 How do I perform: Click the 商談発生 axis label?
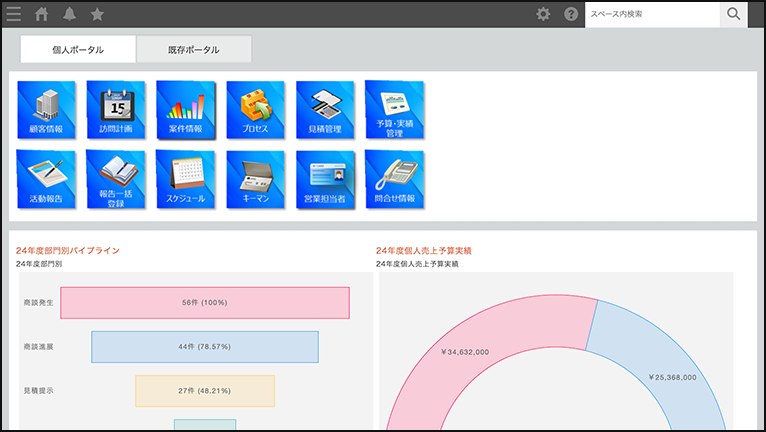click(x=39, y=303)
